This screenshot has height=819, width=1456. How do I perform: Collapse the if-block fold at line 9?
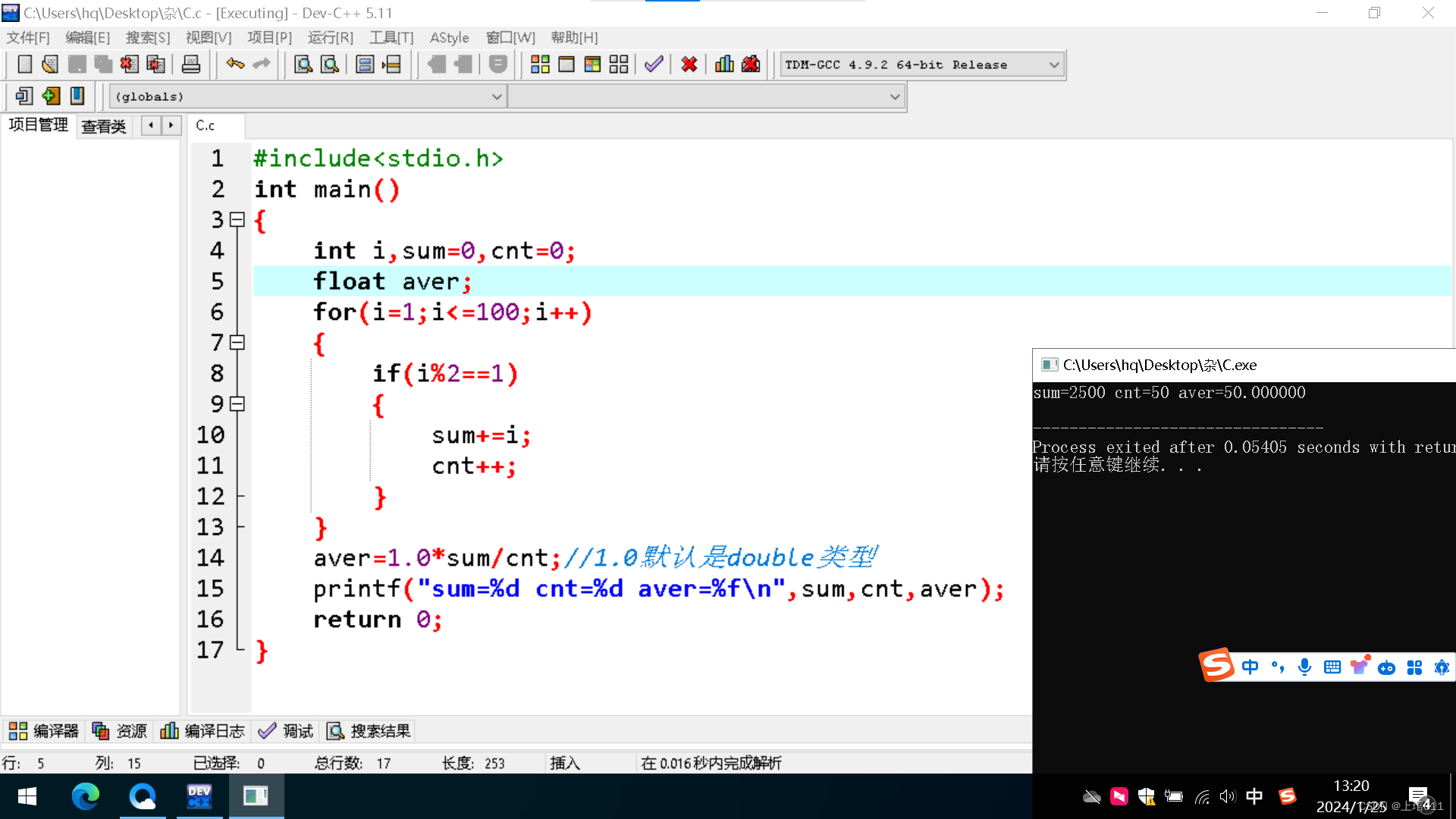coord(237,404)
